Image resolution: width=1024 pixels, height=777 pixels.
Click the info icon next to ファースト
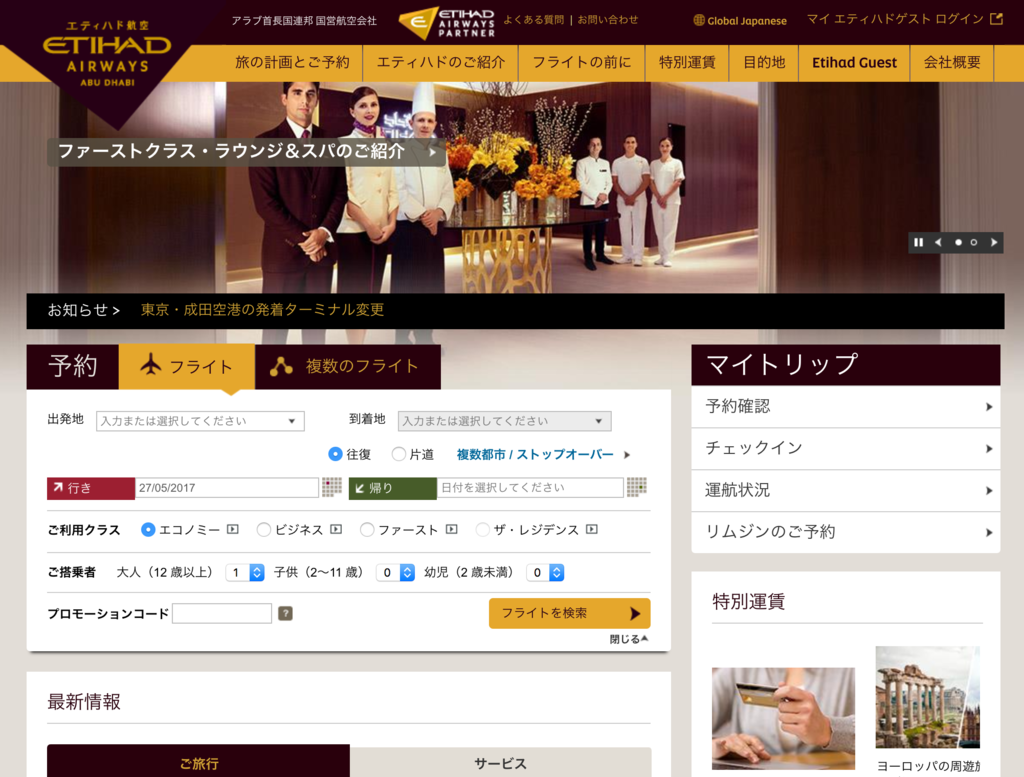click(451, 529)
